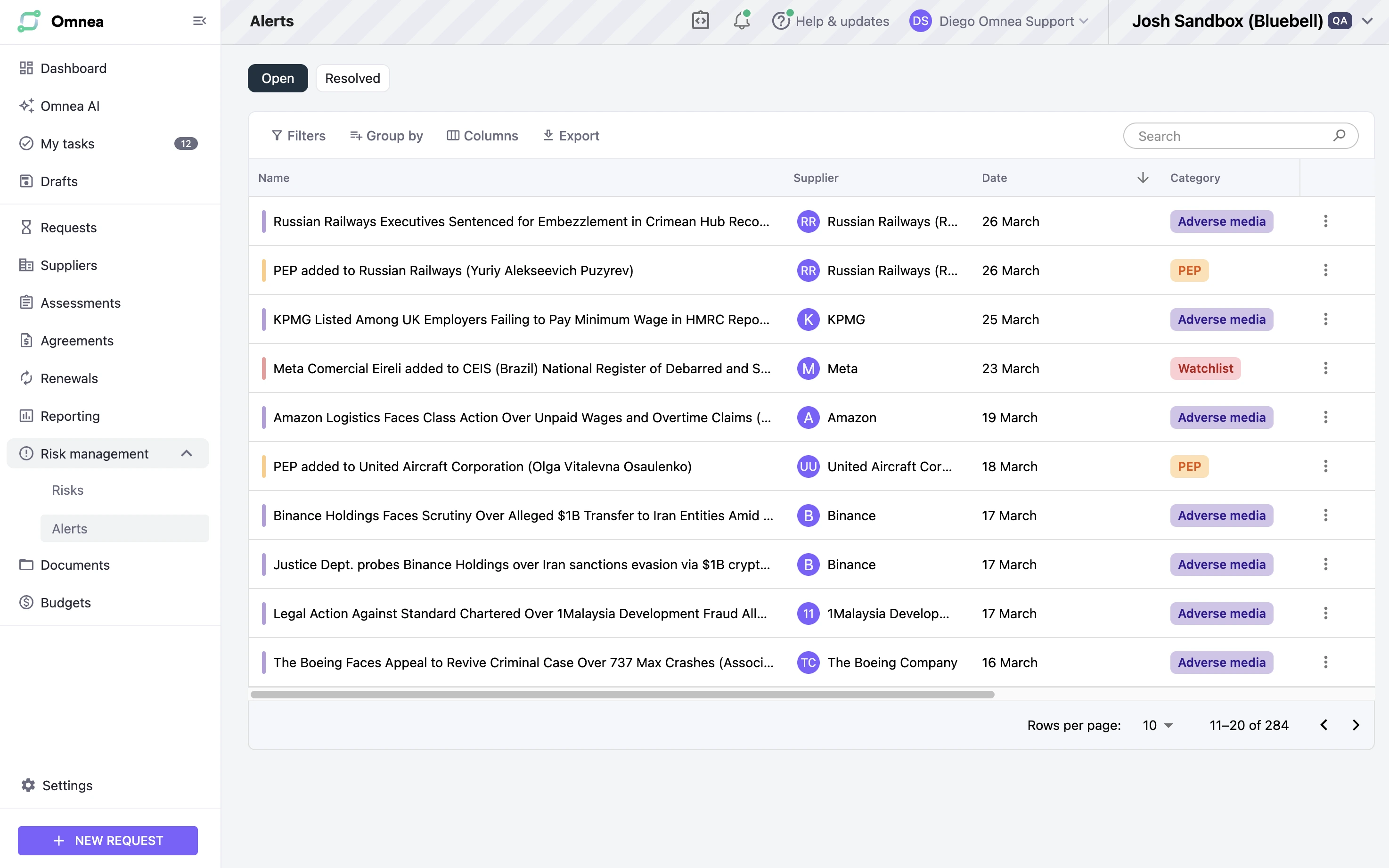Open the Filters option

click(298, 136)
